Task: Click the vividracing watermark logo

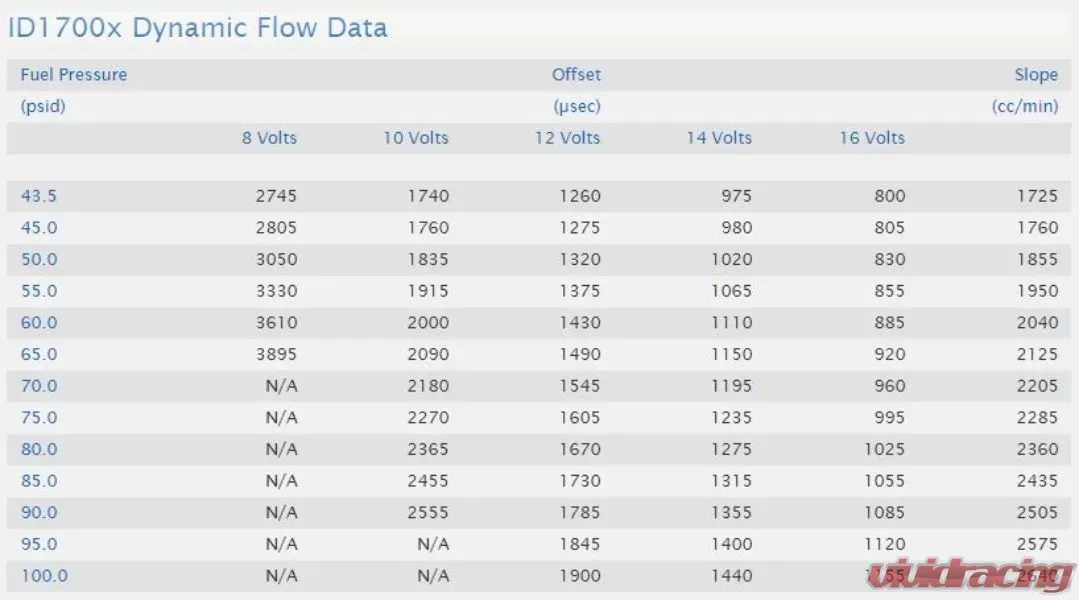Action: pos(971,575)
